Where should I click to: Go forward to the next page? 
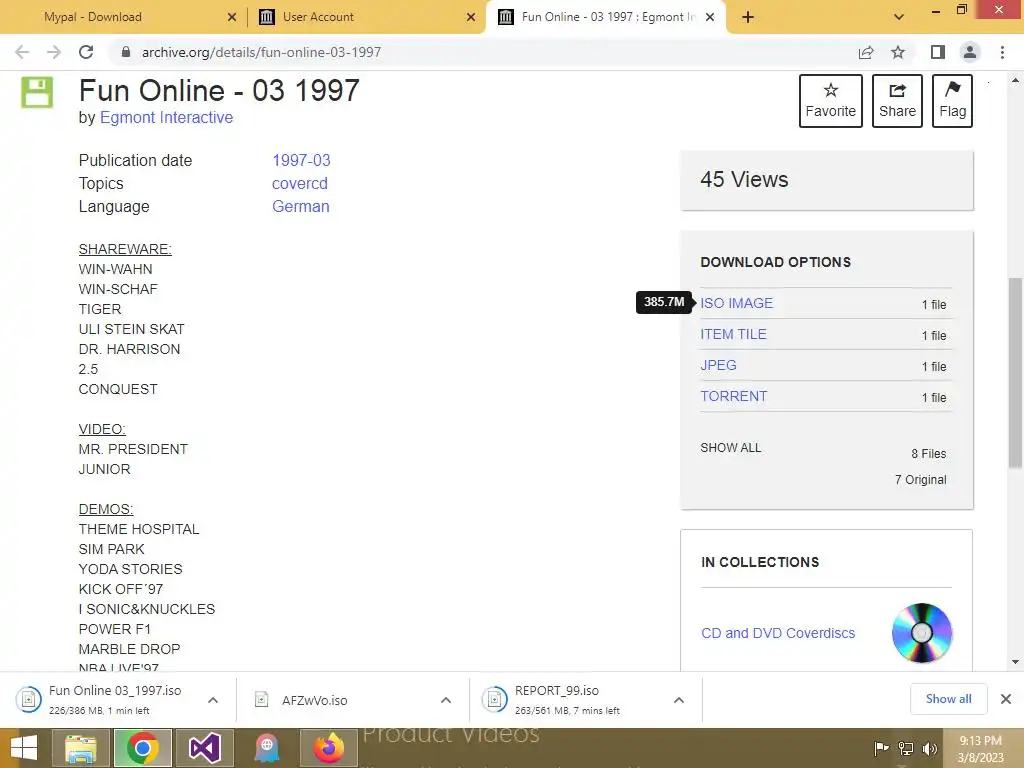[54, 52]
